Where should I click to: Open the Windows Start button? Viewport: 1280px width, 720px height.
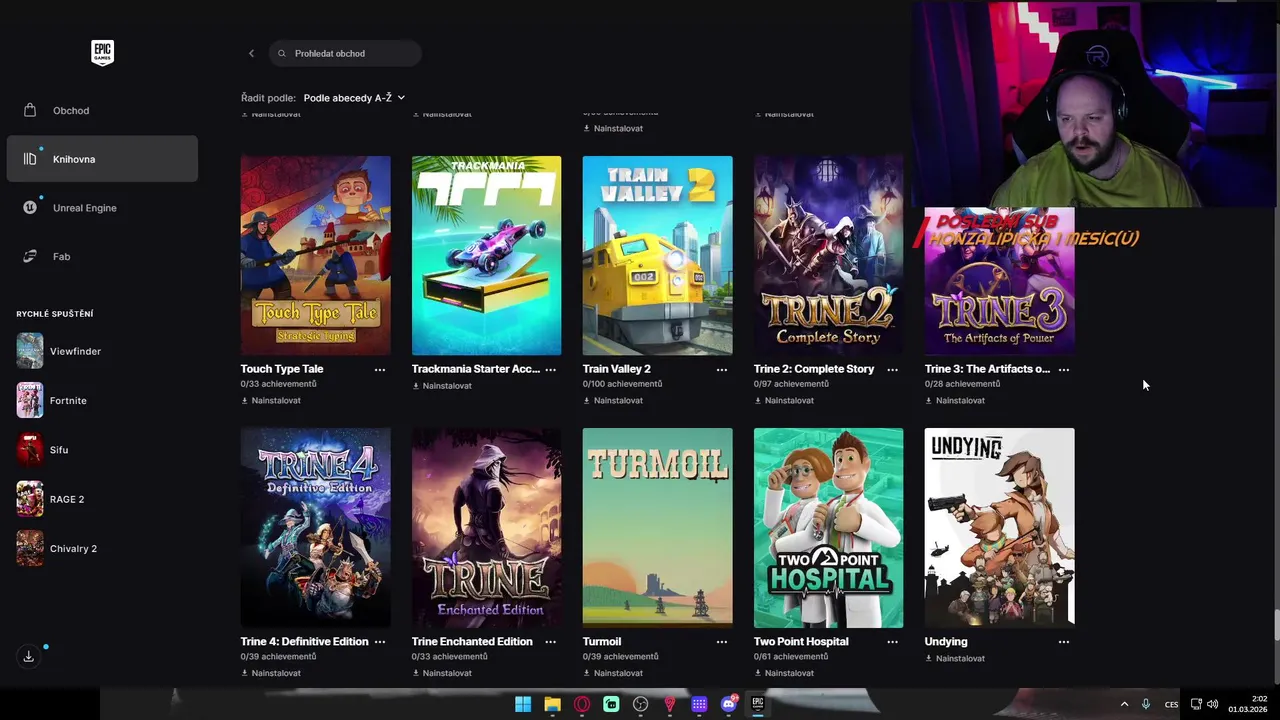tap(523, 704)
